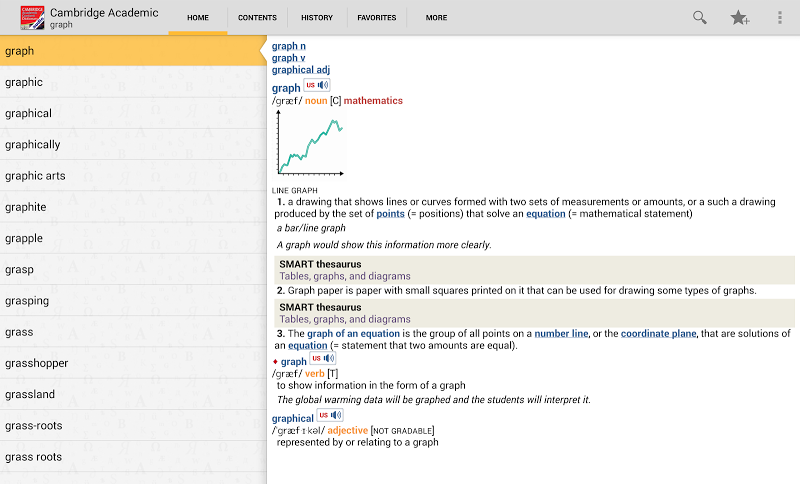Play US pronunciation for graphical adjective

pyautogui.click(x=330, y=416)
